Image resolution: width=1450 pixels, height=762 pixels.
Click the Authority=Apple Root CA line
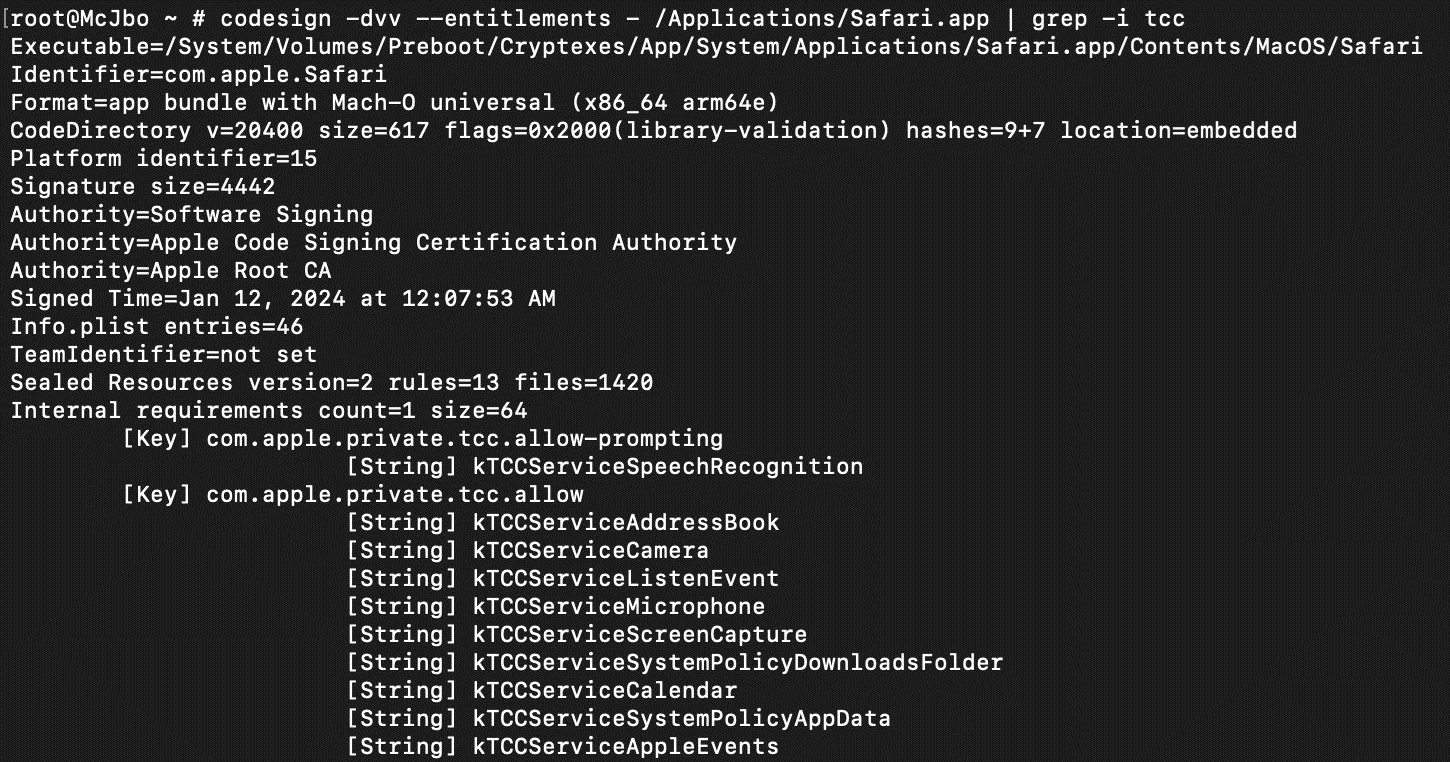point(170,271)
